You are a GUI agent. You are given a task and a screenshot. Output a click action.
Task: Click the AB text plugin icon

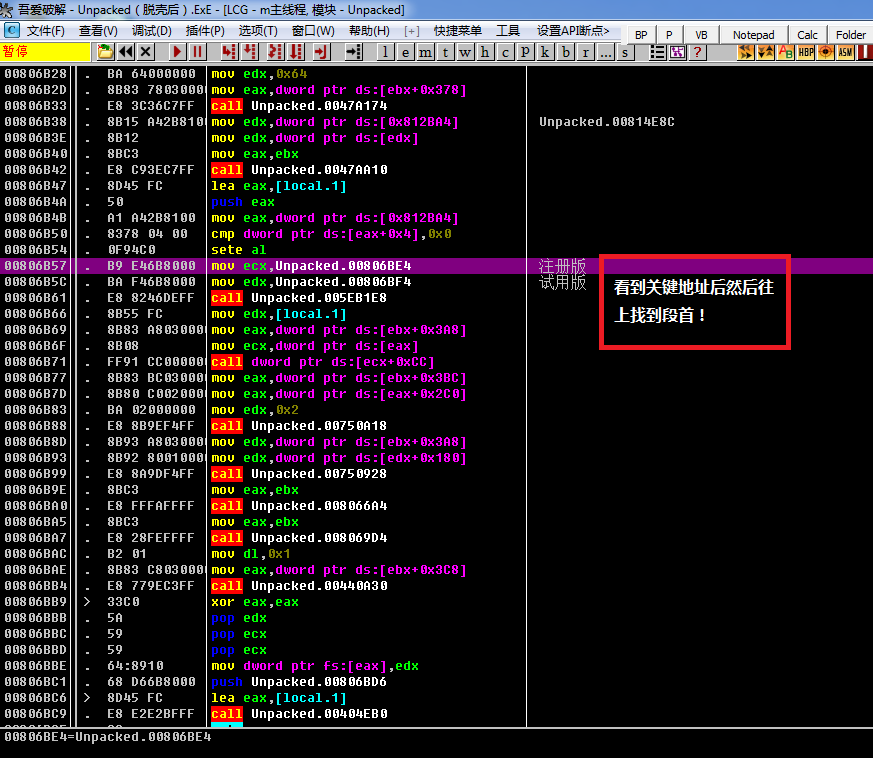[786, 52]
